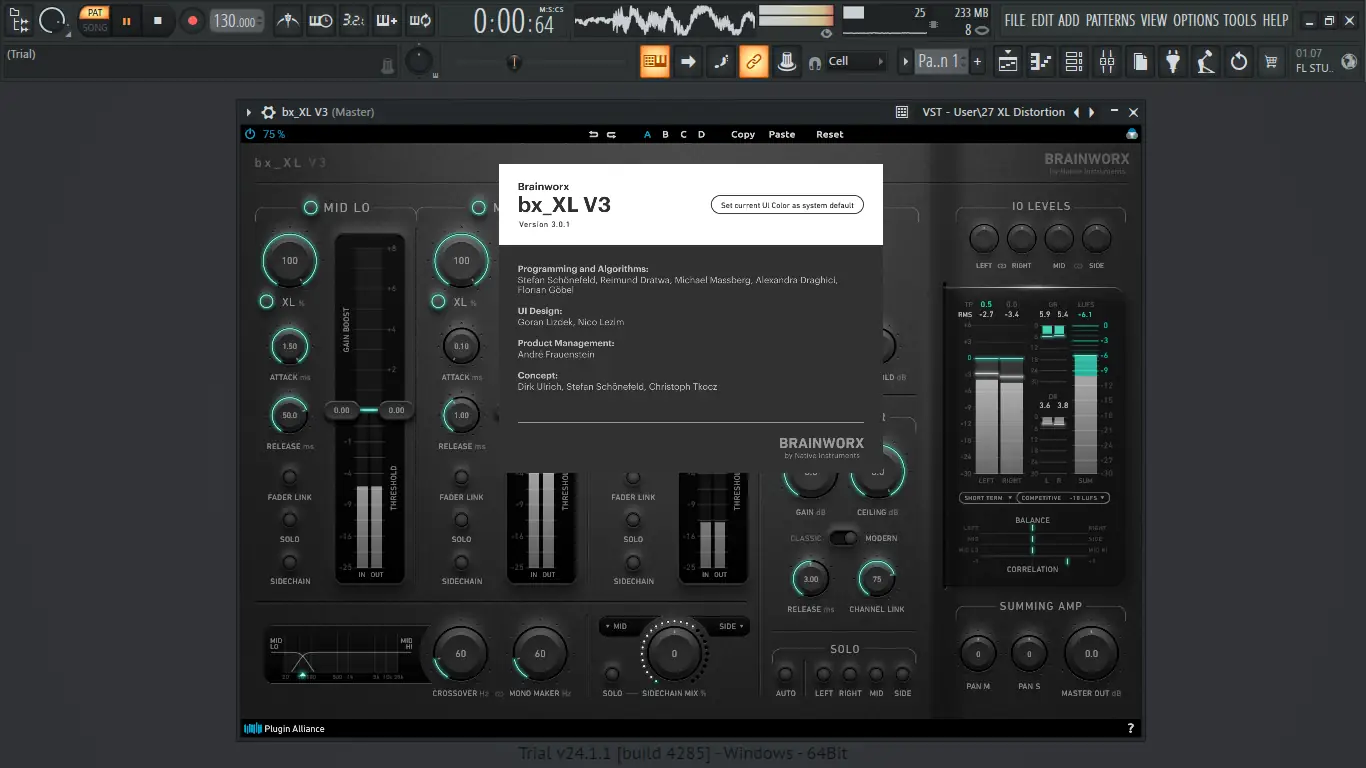Viewport: 1366px width, 768px height.
Task: Open the Cell snap dropdown
Action: [856, 62]
